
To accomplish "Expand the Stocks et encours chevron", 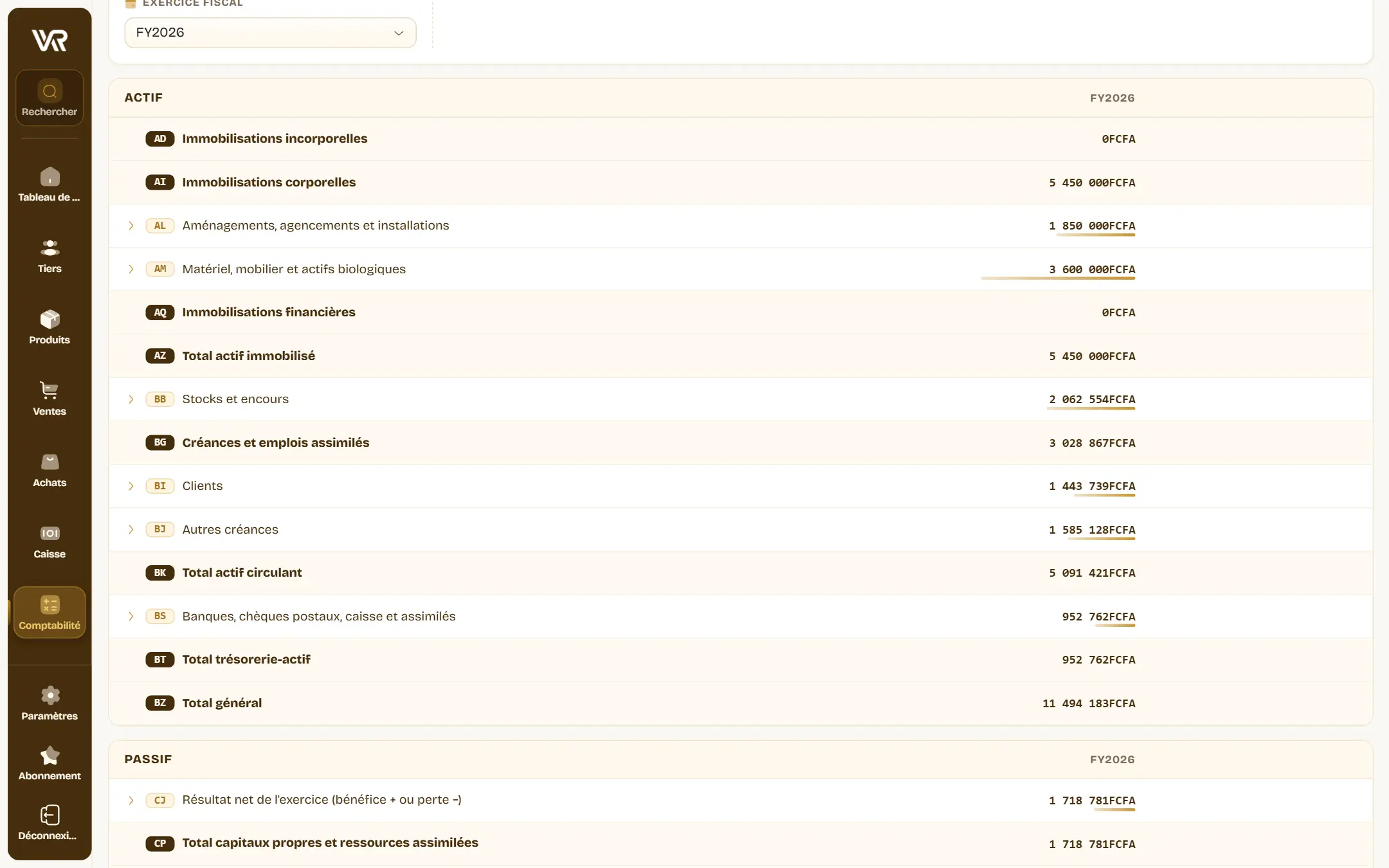I will coord(131,399).
